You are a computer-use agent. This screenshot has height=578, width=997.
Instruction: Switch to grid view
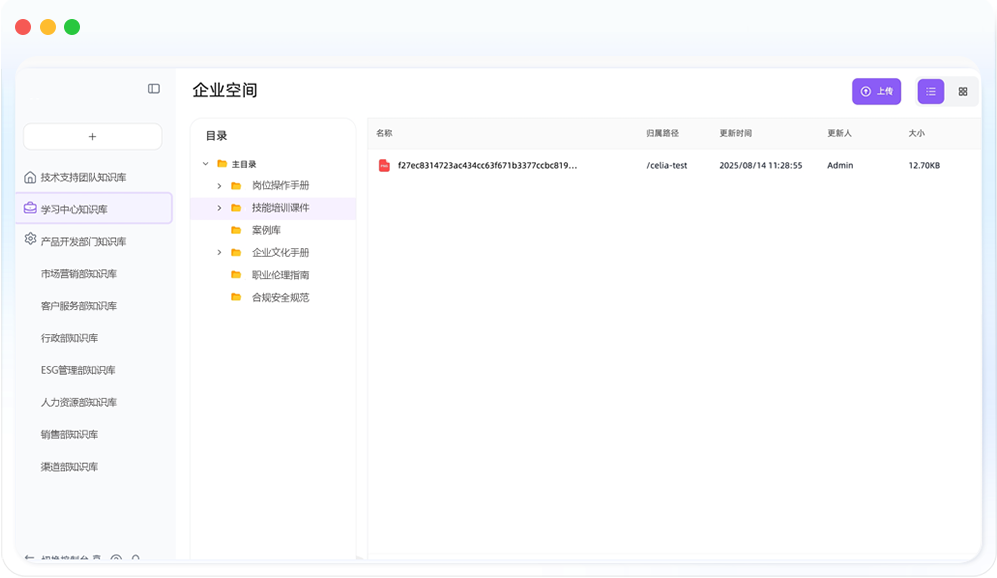pos(963,91)
